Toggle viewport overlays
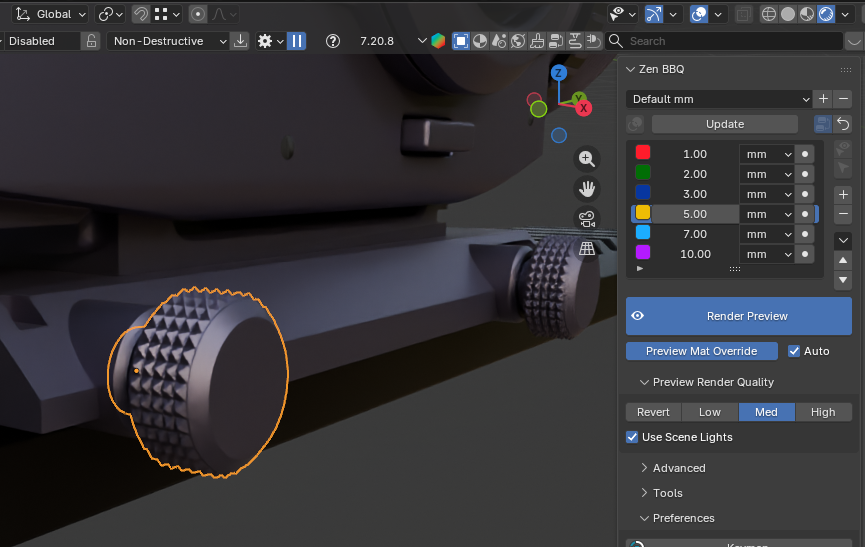Screen dimensions: 865x547 click(699, 14)
